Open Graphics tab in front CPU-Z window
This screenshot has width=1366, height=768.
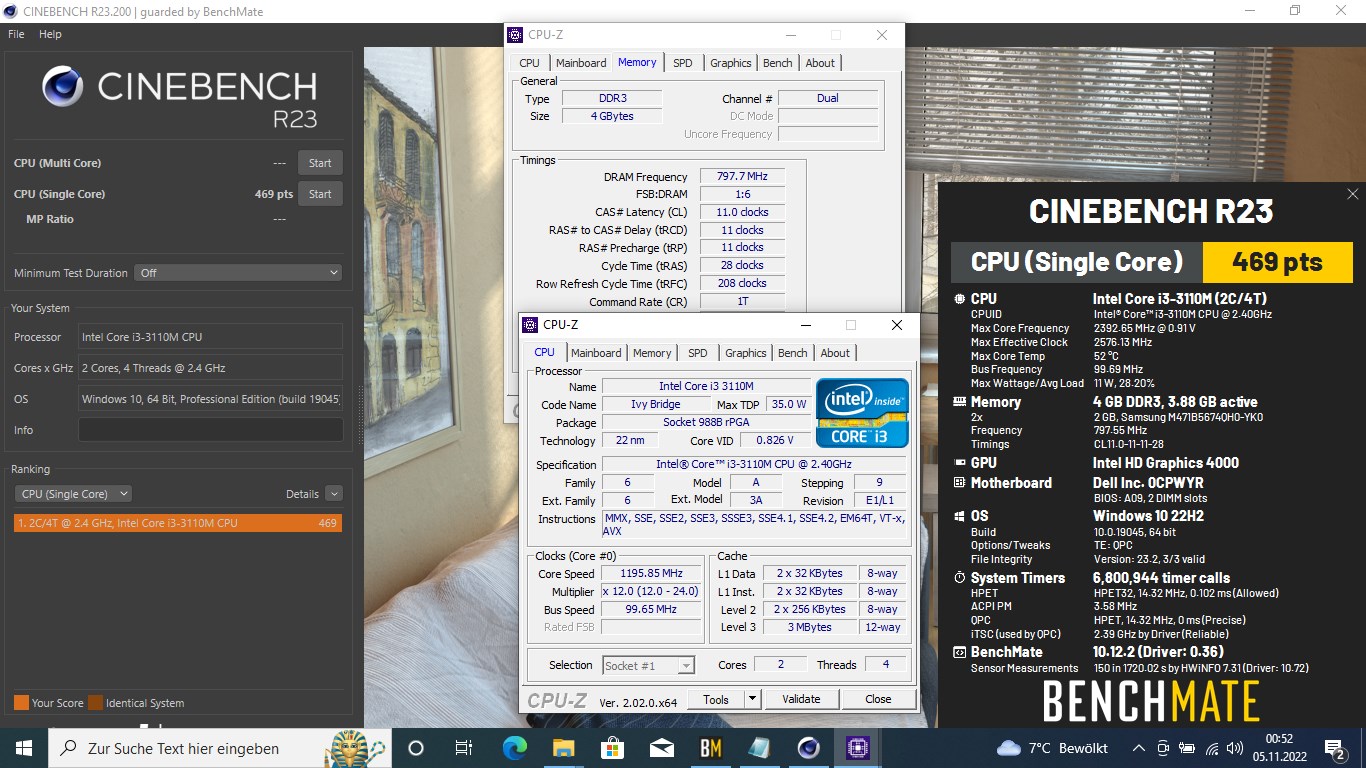pos(745,353)
